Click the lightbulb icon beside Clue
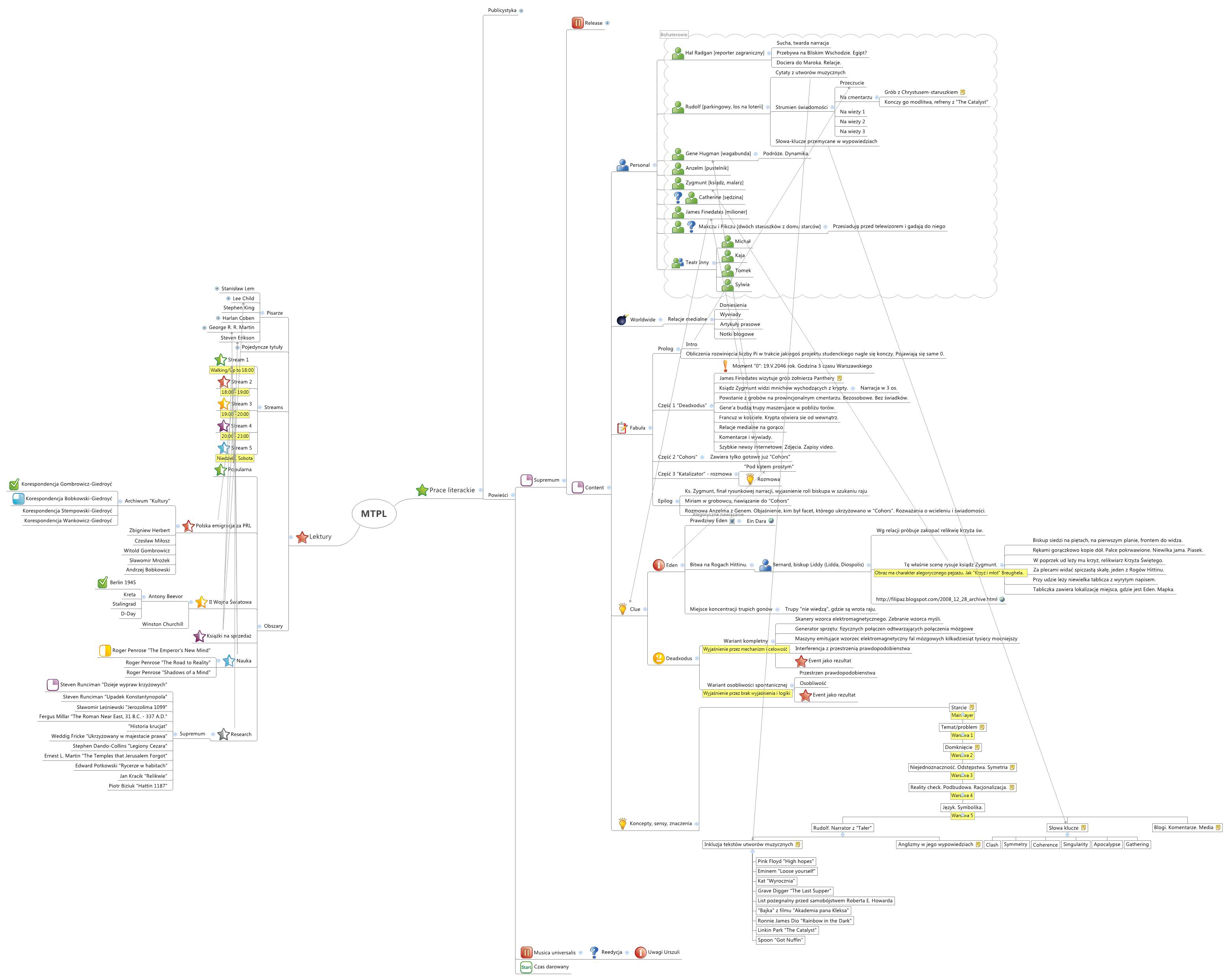 tap(623, 609)
